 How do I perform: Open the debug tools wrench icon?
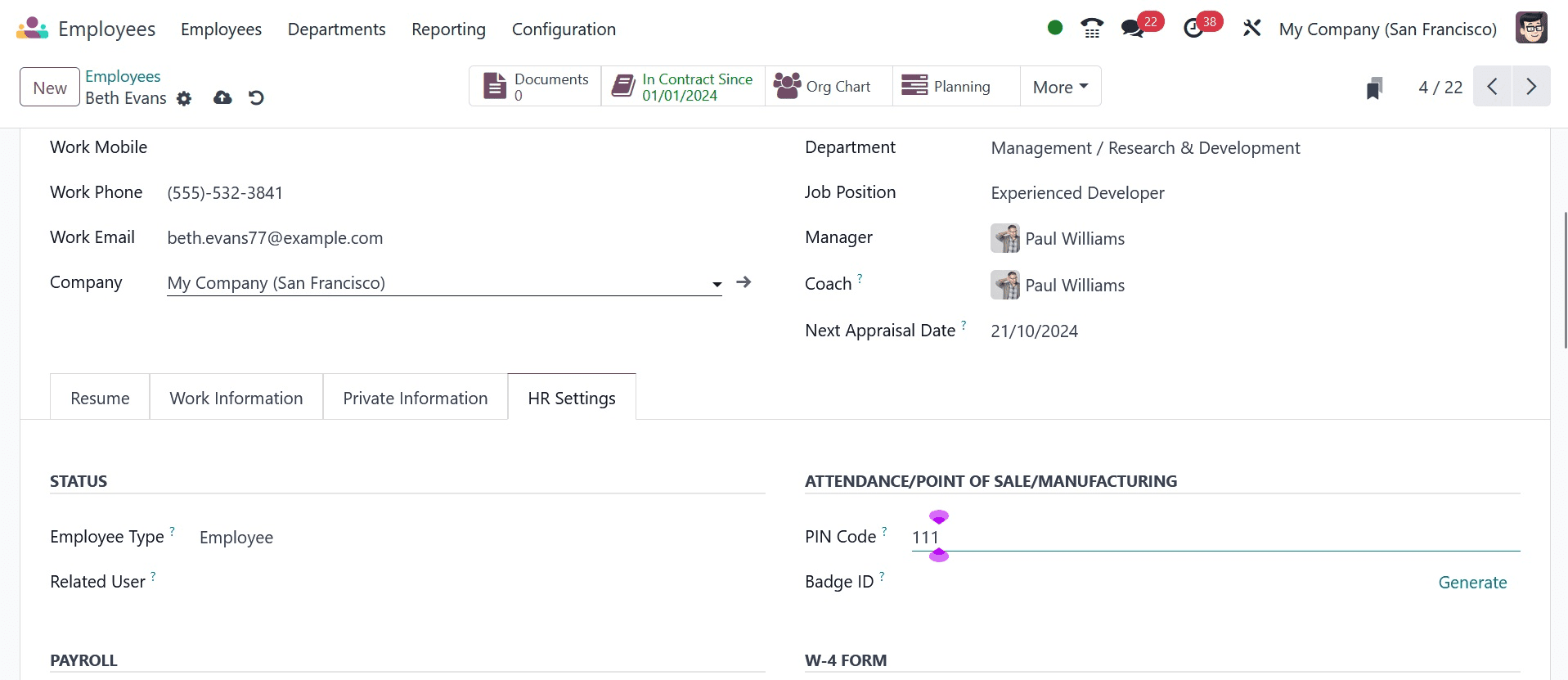1251,29
